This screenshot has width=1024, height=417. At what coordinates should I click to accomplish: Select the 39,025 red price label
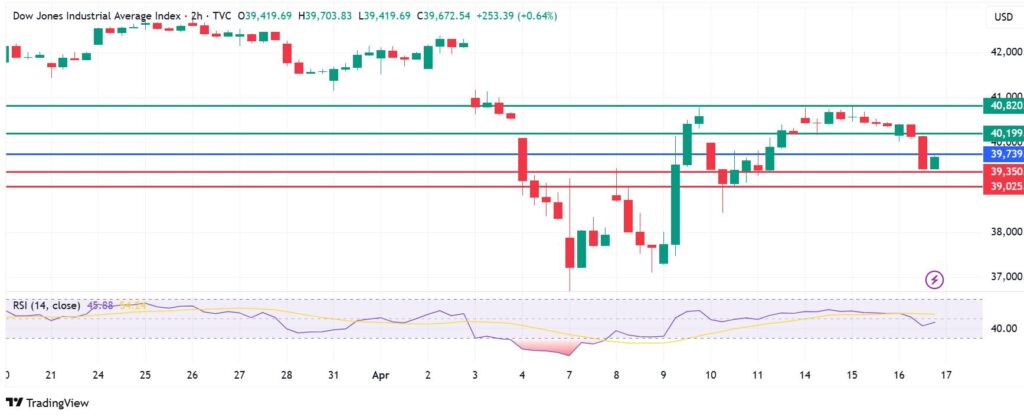coord(1003,187)
